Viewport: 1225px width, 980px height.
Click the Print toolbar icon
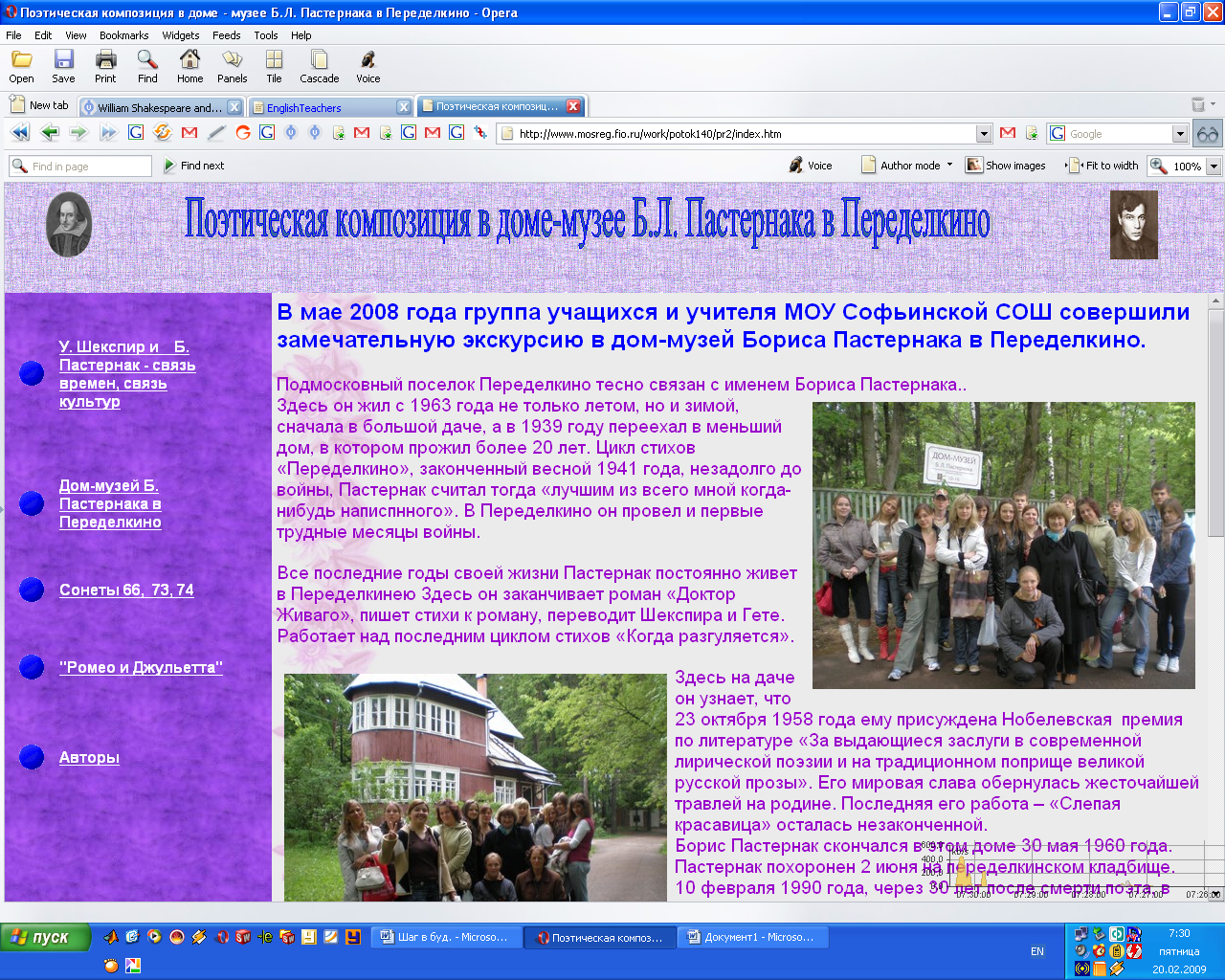[105, 66]
